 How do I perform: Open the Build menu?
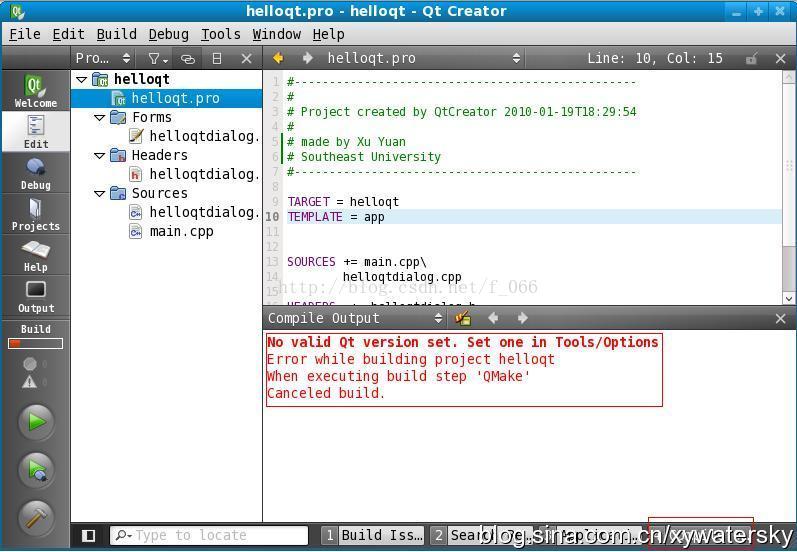pos(116,34)
